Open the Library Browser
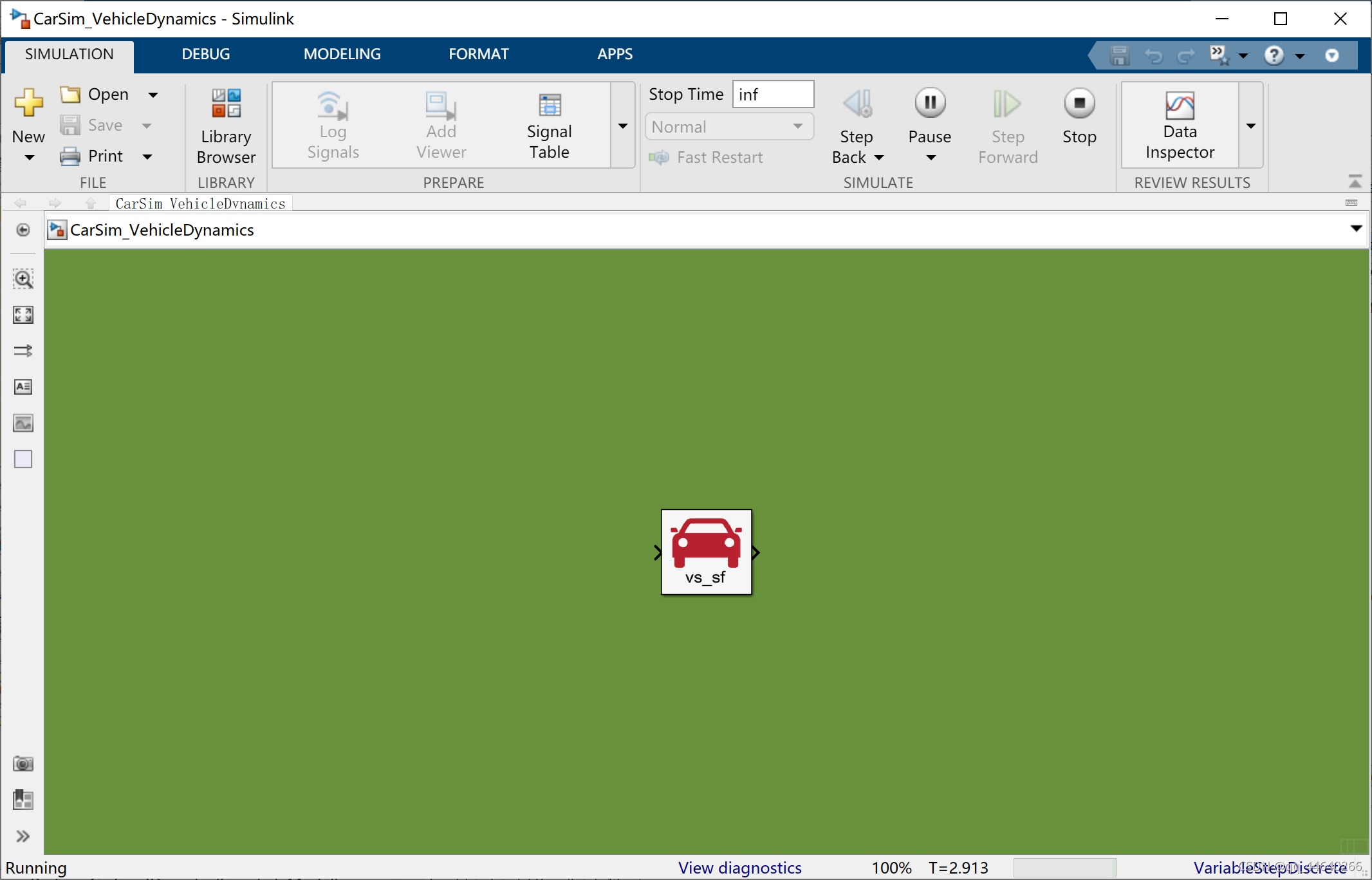This screenshot has width=1372, height=880. pos(226,126)
